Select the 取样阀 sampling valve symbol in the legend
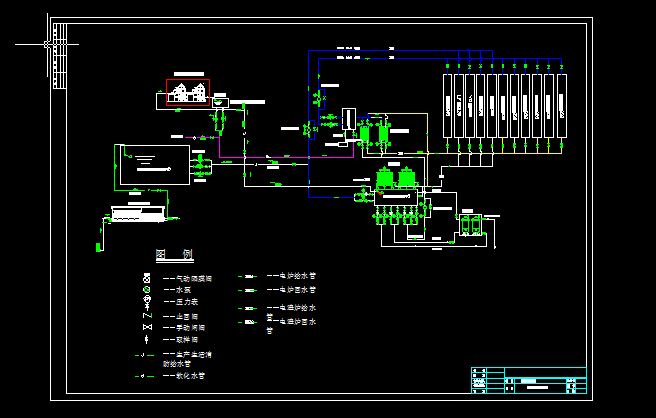Screen dimensions: 656x418 tap(146, 339)
